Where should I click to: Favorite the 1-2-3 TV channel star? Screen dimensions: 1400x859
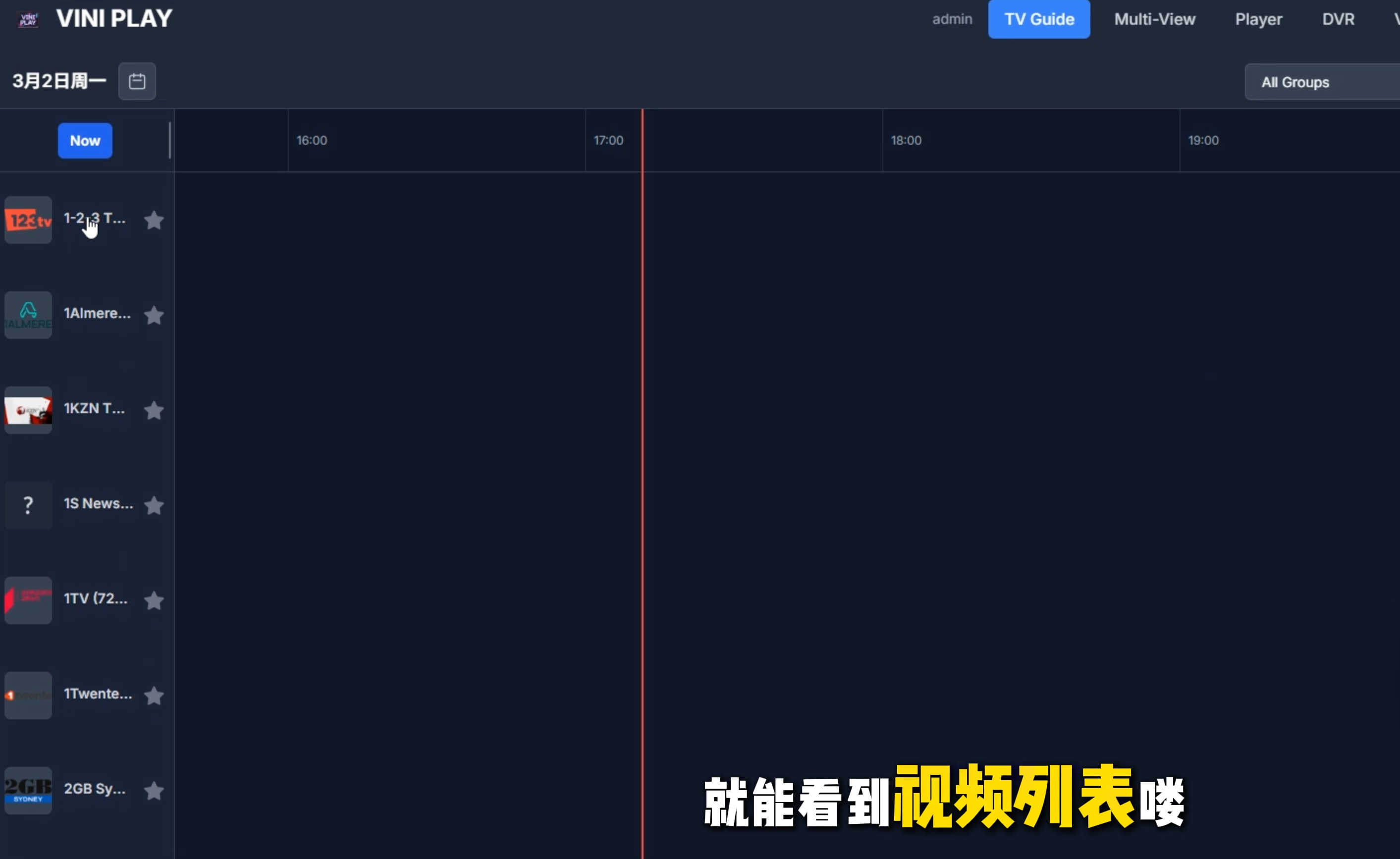(x=154, y=220)
